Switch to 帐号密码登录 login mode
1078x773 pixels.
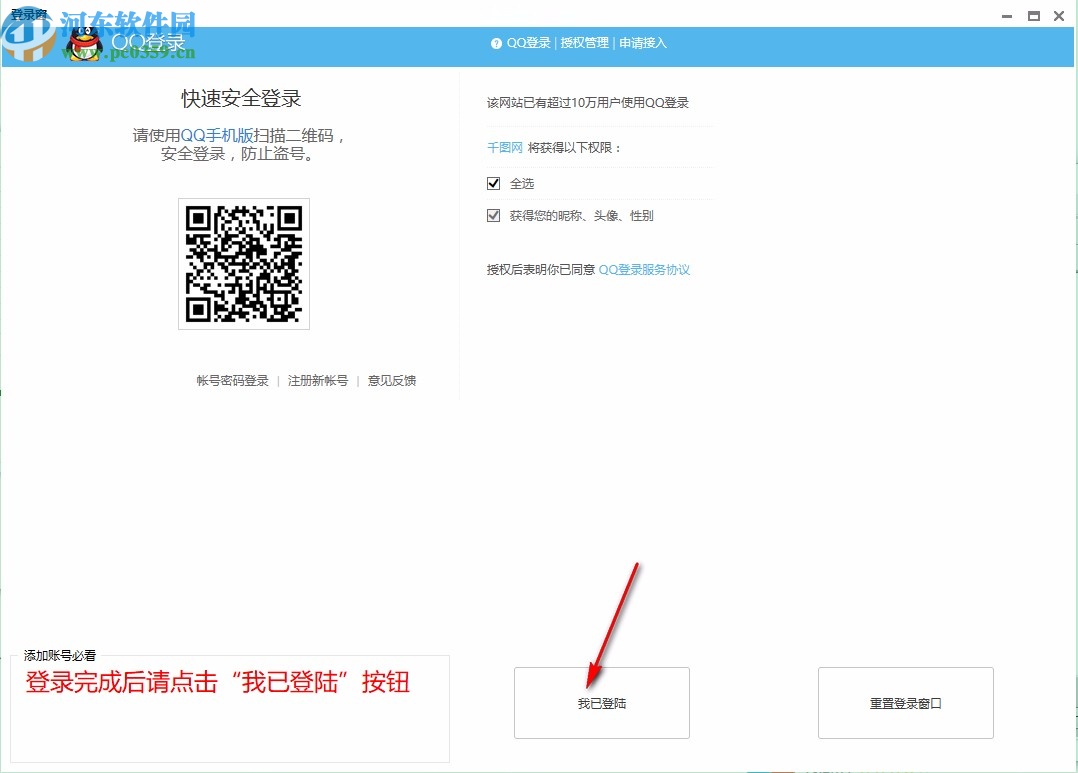[x=231, y=381]
